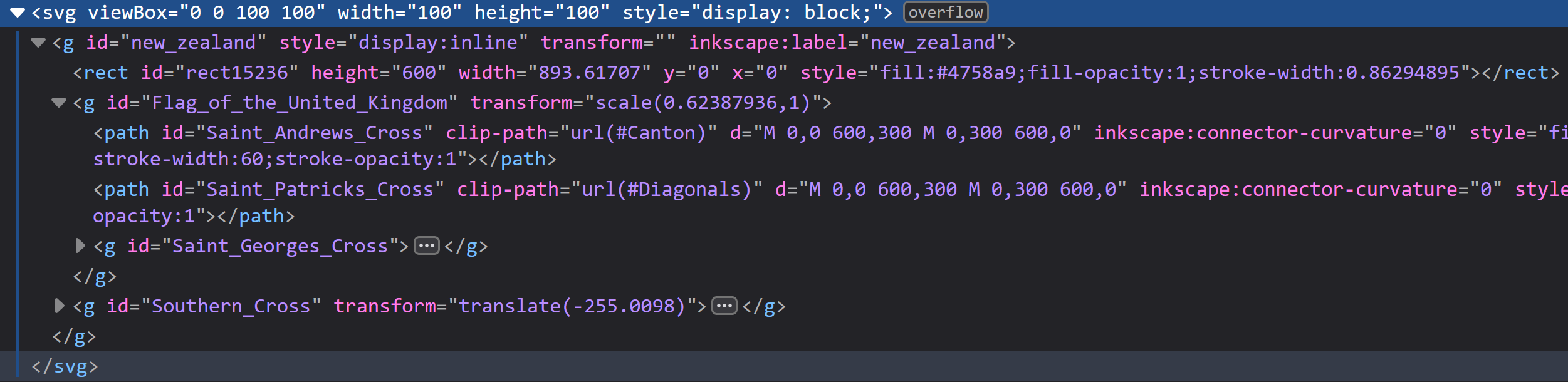Click the ellipsis badge in Saint_Georges_Cross
Image resolution: width=1568 pixels, height=382 pixels.
[x=427, y=245]
